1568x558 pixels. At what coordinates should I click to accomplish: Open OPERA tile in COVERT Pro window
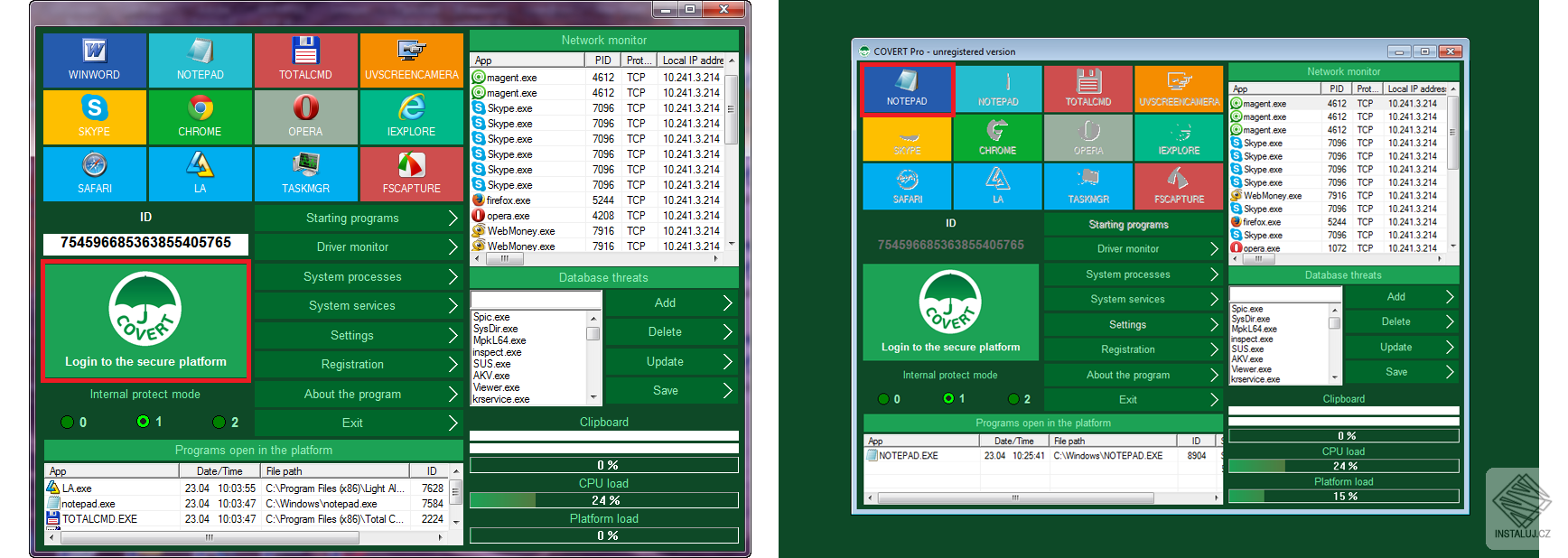coord(1088,138)
